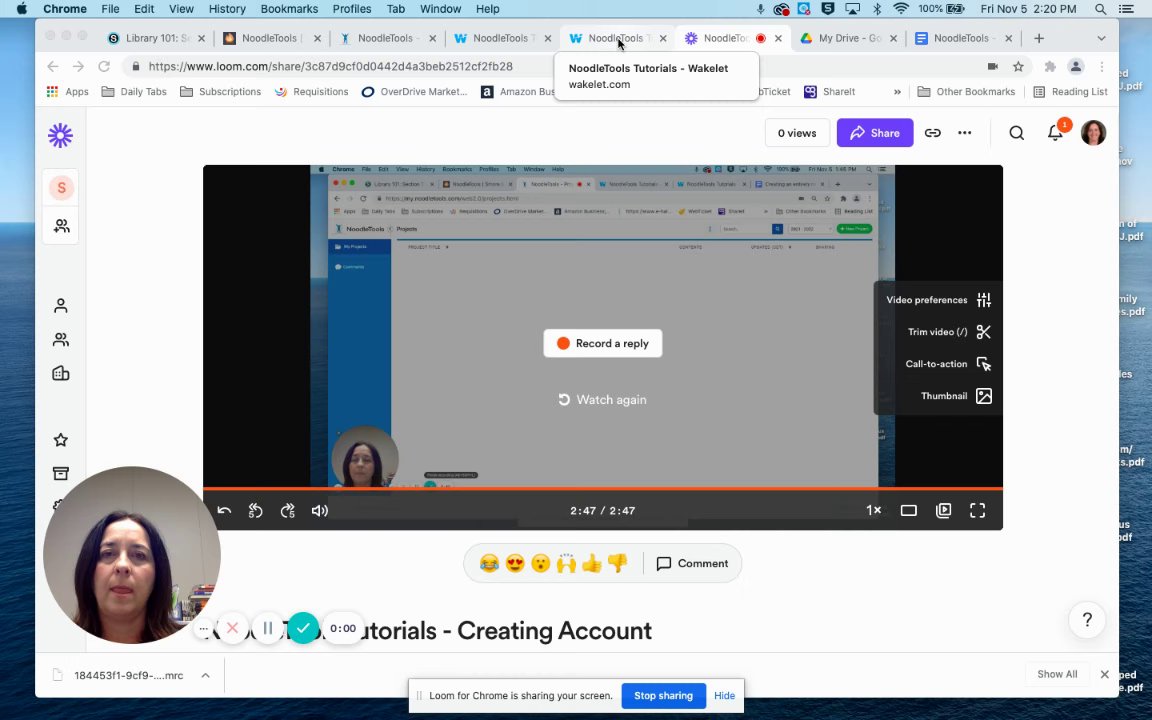Viewport: 1152px width, 720px height.
Task: React with thumbs down emoji
Action: [x=617, y=564]
